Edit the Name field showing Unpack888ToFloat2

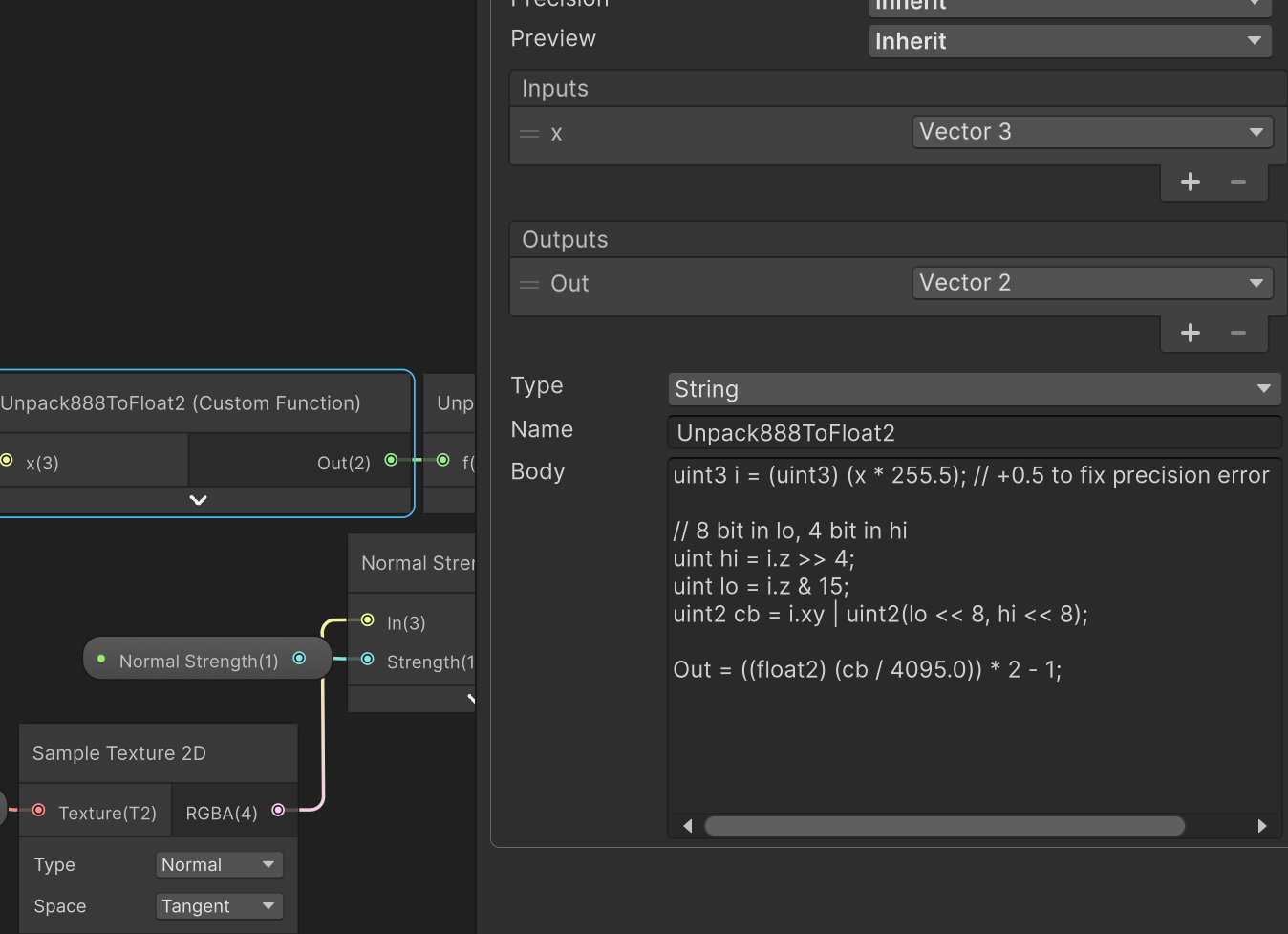point(974,432)
